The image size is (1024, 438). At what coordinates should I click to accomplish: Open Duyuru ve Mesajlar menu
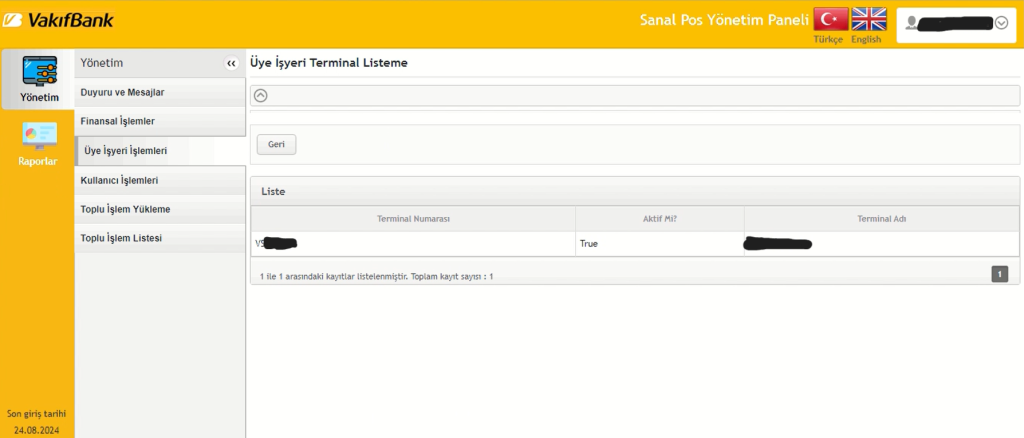tap(122, 92)
